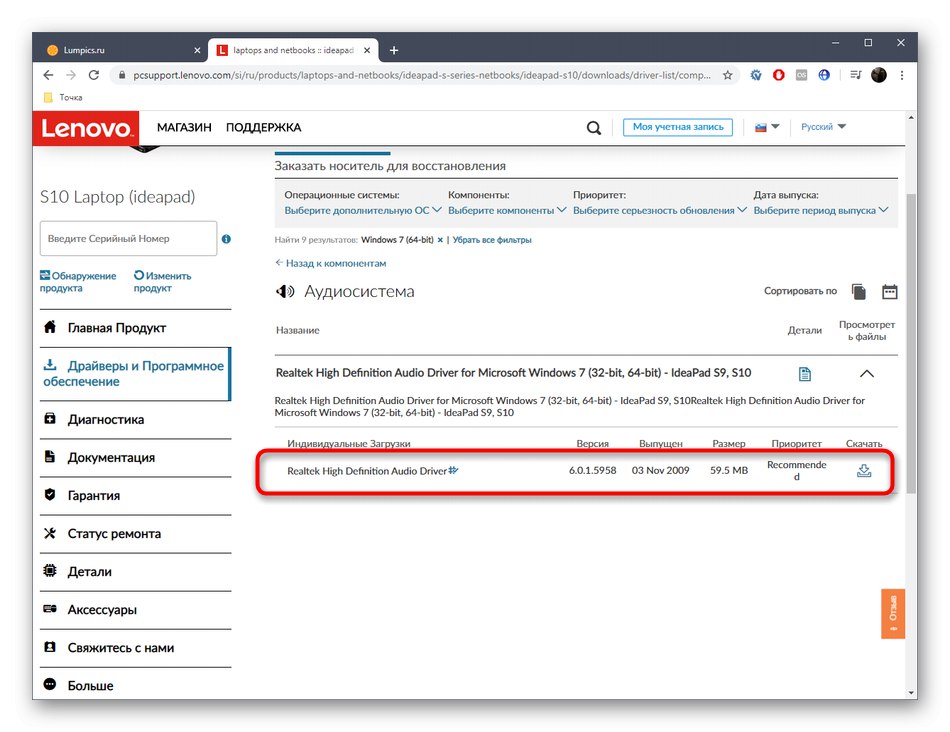Expand the update severity filter
Image resolution: width=950 pixels, height=732 pixels.
click(x=660, y=210)
